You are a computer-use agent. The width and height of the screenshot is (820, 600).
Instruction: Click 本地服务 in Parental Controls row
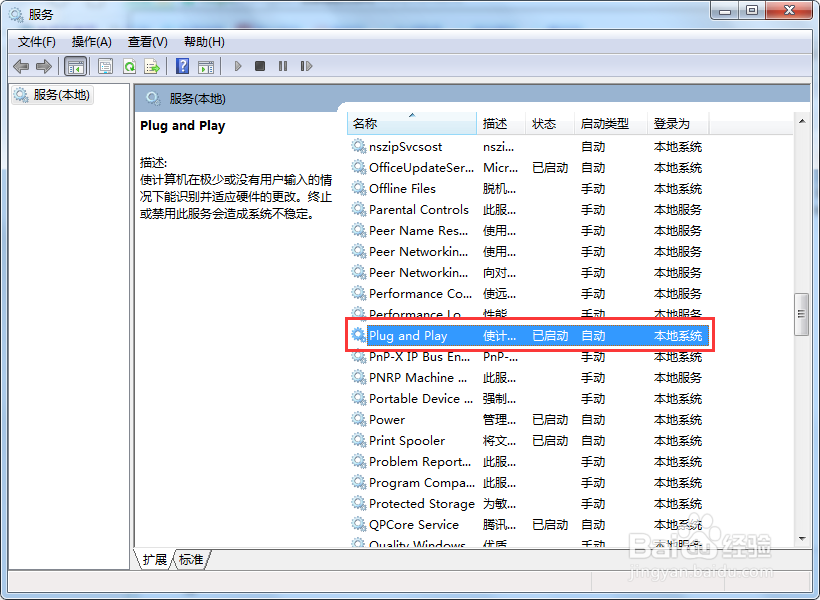point(678,209)
